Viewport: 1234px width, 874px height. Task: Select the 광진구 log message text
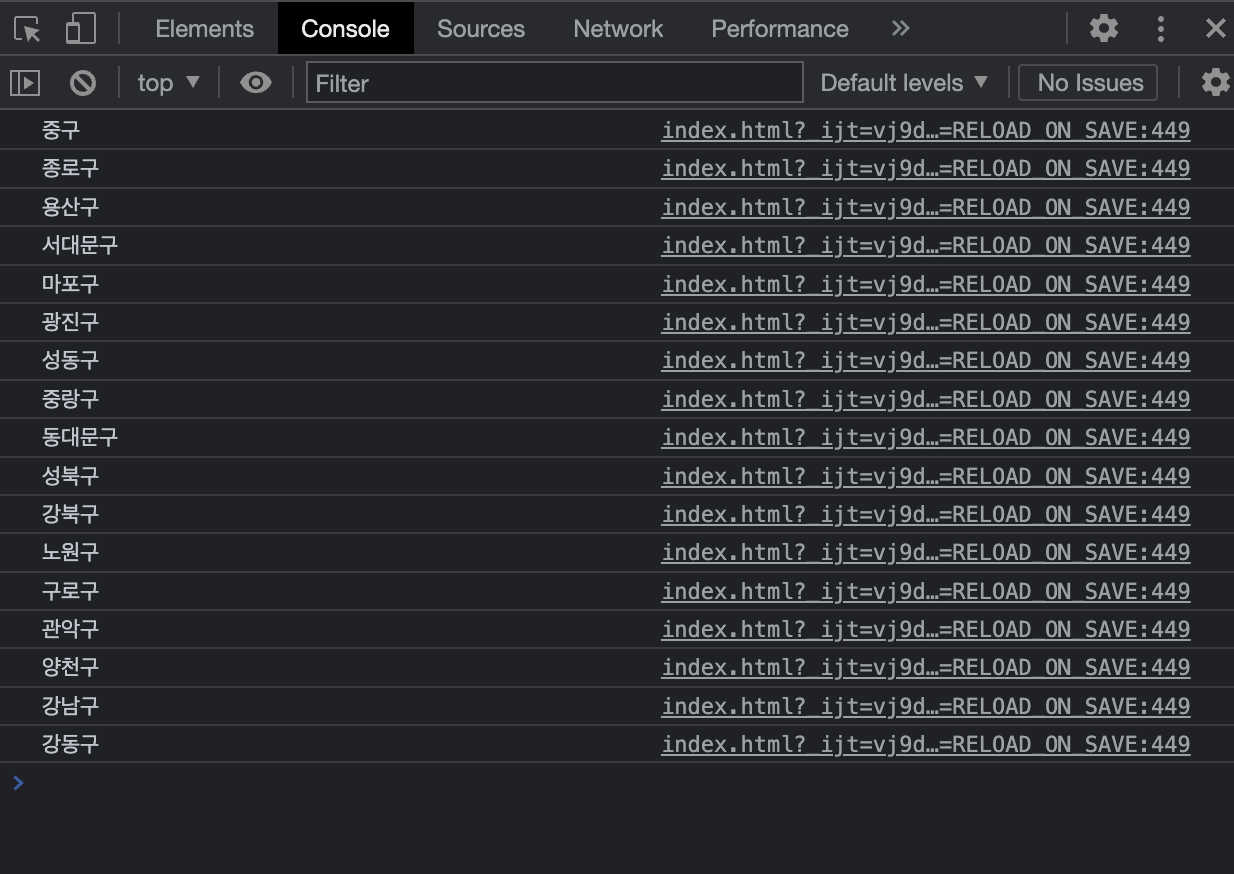(x=70, y=322)
